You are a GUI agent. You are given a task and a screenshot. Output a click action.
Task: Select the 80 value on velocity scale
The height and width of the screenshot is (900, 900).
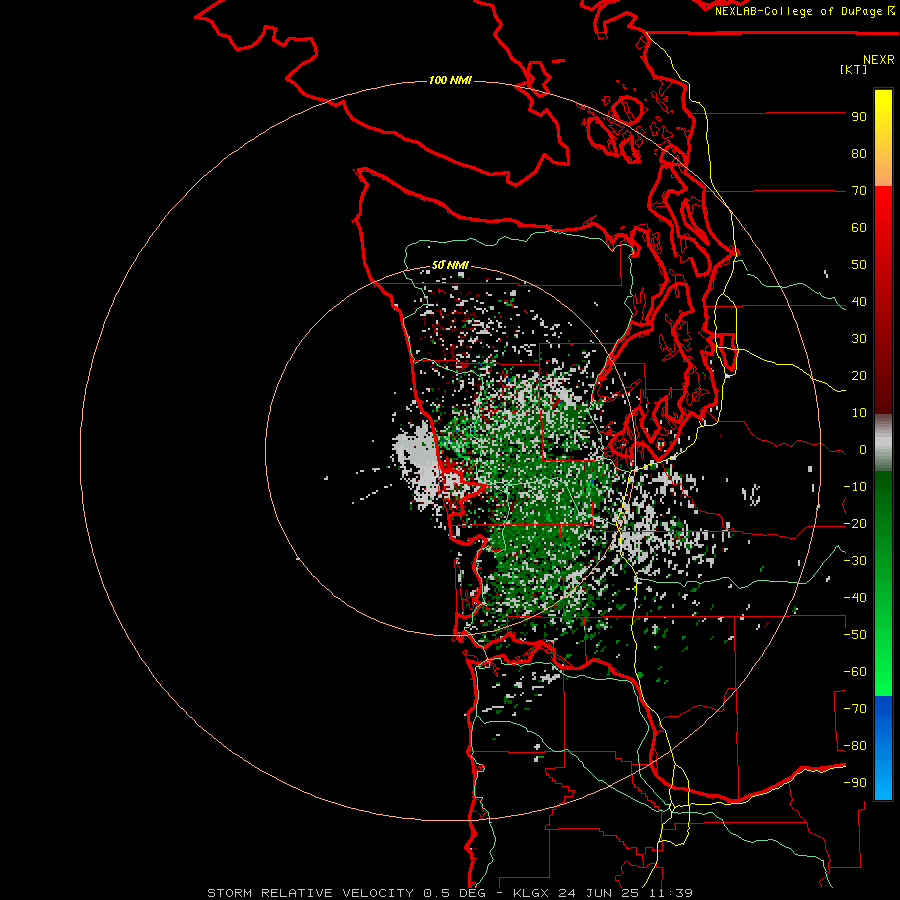click(x=859, y=153)
